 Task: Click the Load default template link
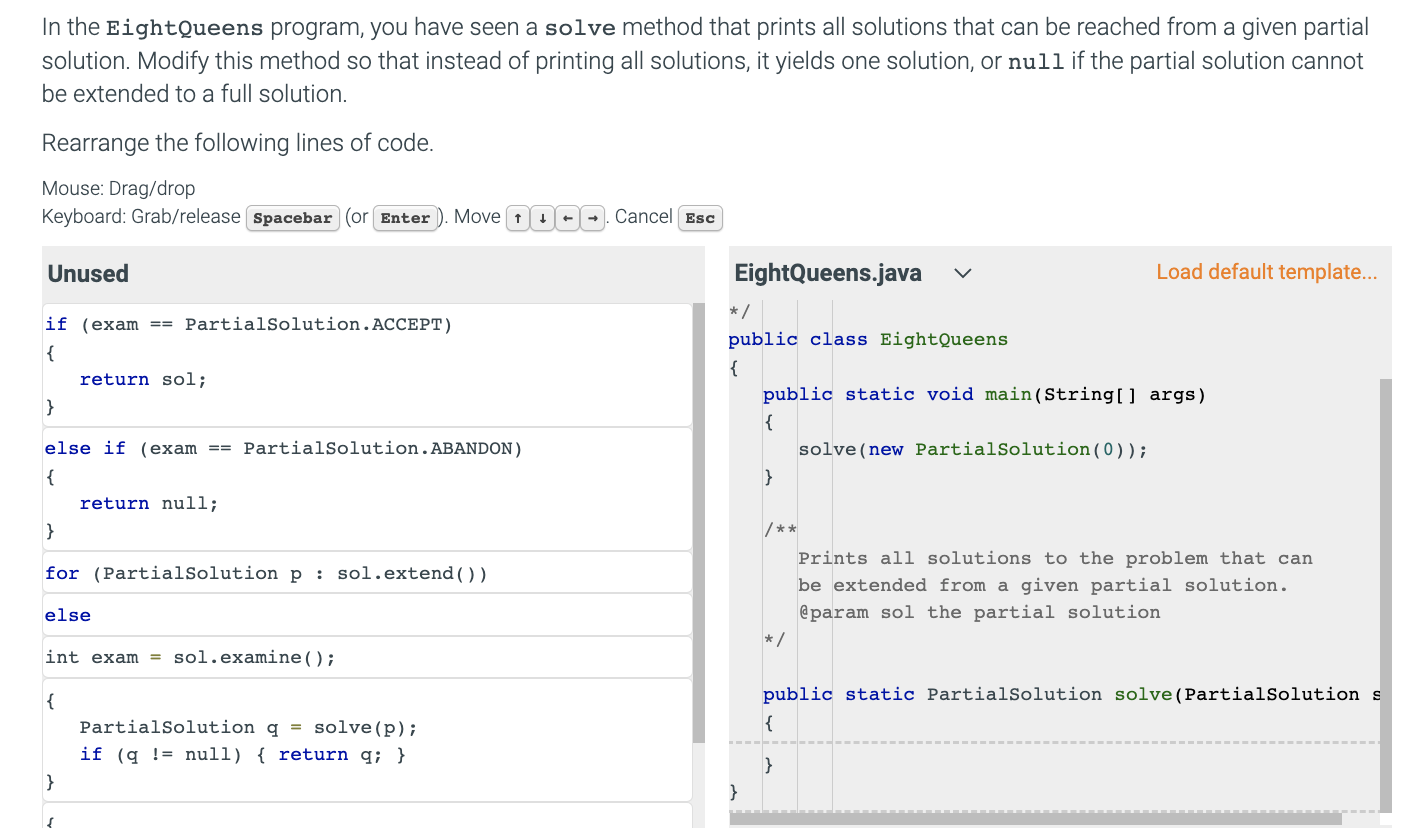pos(1266,272)
